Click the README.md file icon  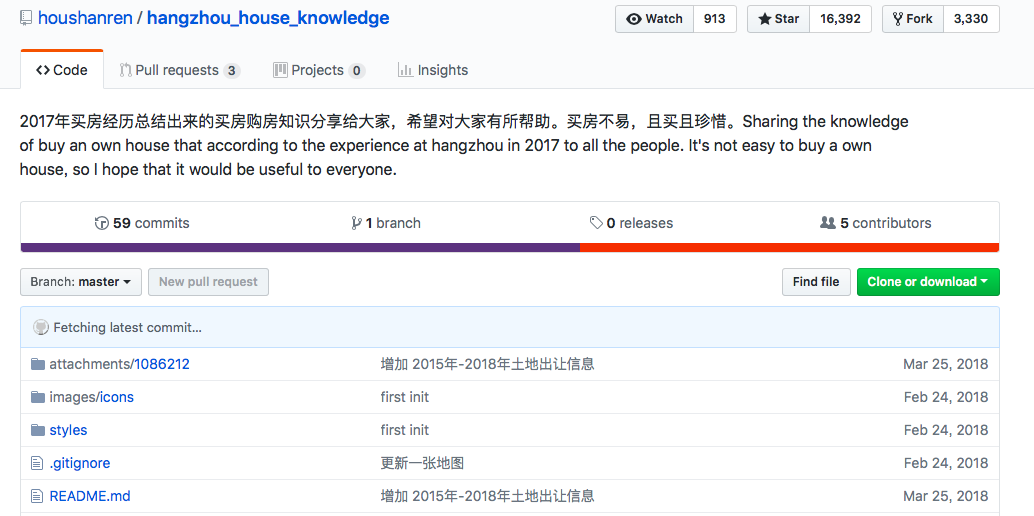point(38,496)
